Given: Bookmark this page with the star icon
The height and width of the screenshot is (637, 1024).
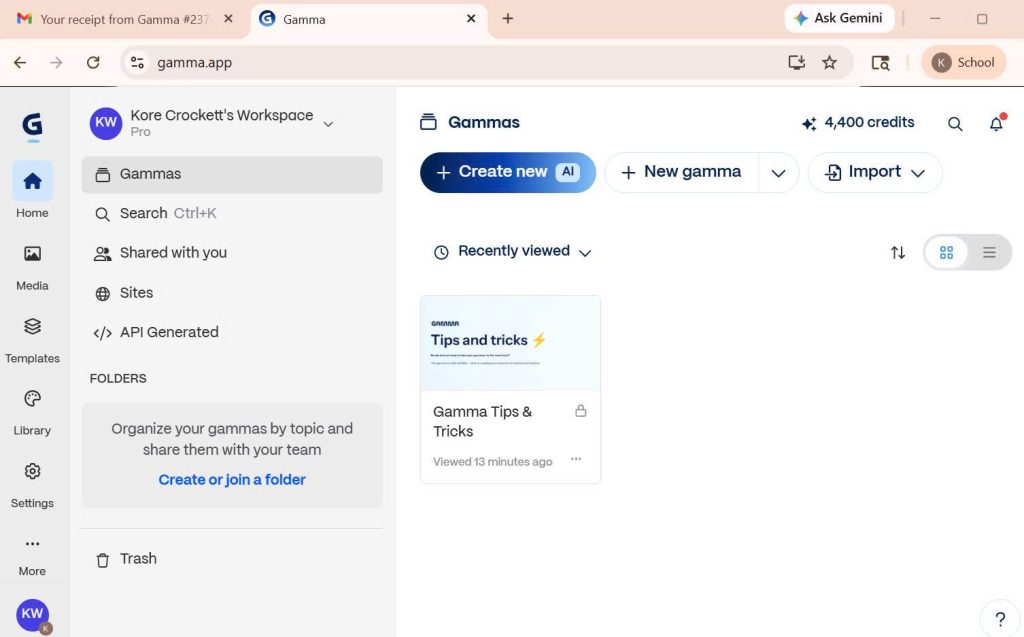Looking at the screenshot, I should (829, 63).
